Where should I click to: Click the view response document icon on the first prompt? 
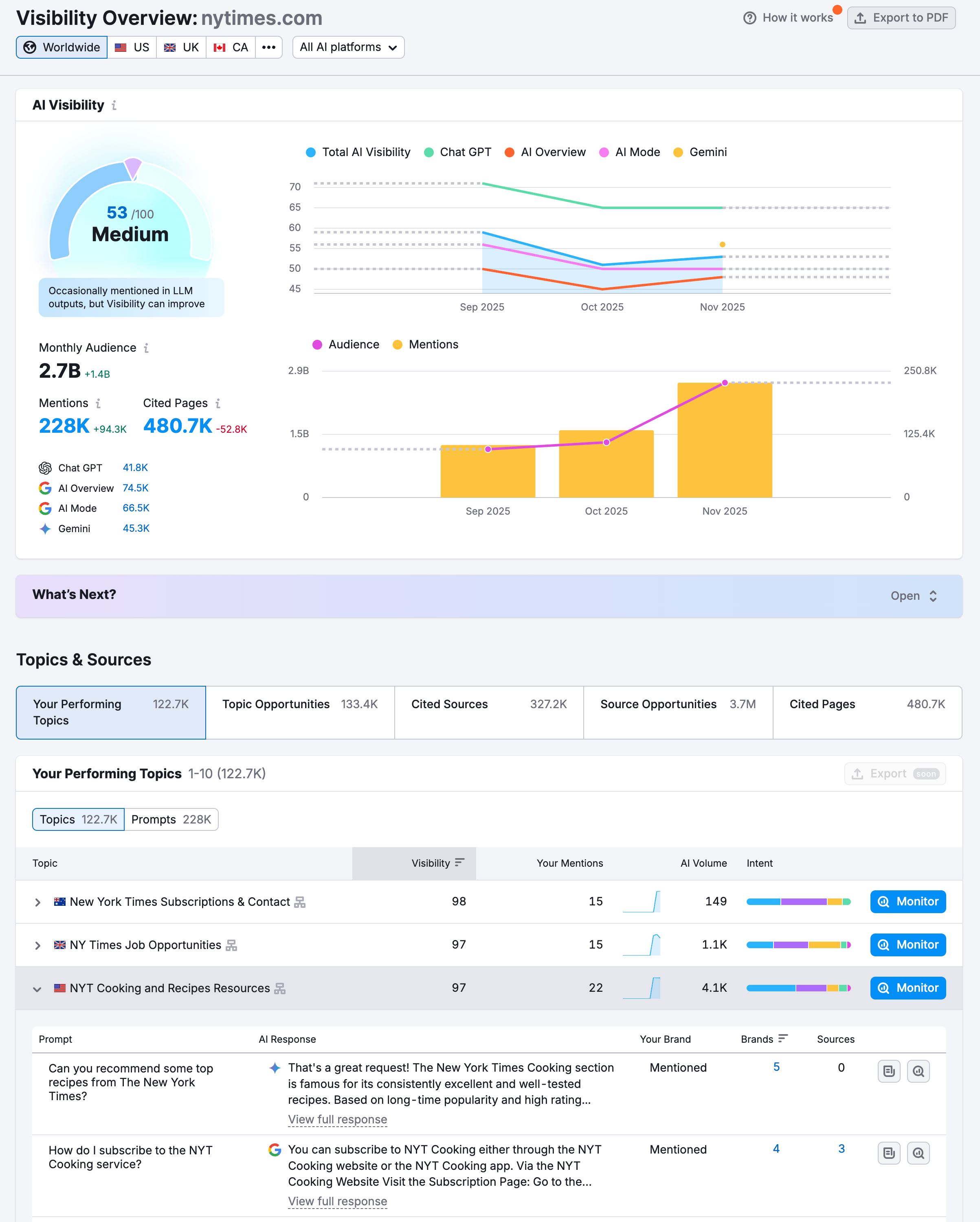[x=889, y=1071]
